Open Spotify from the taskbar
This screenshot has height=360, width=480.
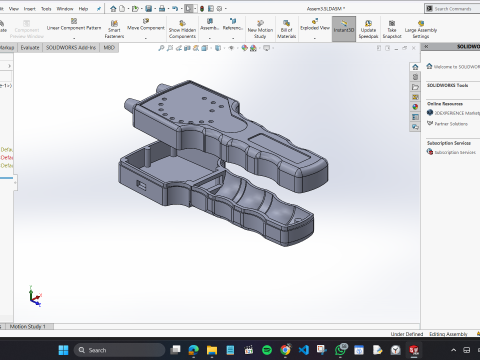click(267, 350)
